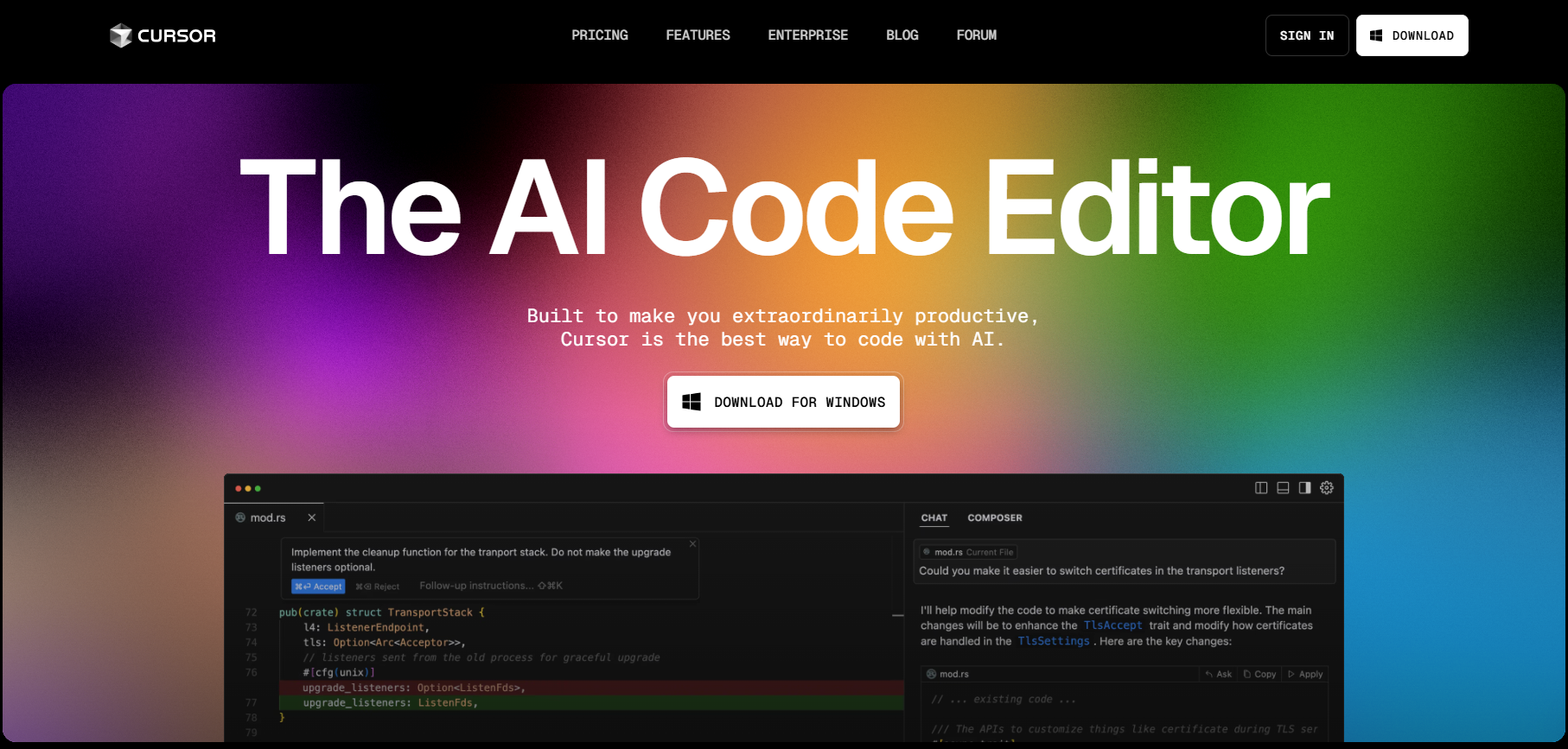
Task: Open the Features page
Action: (698, 35)
